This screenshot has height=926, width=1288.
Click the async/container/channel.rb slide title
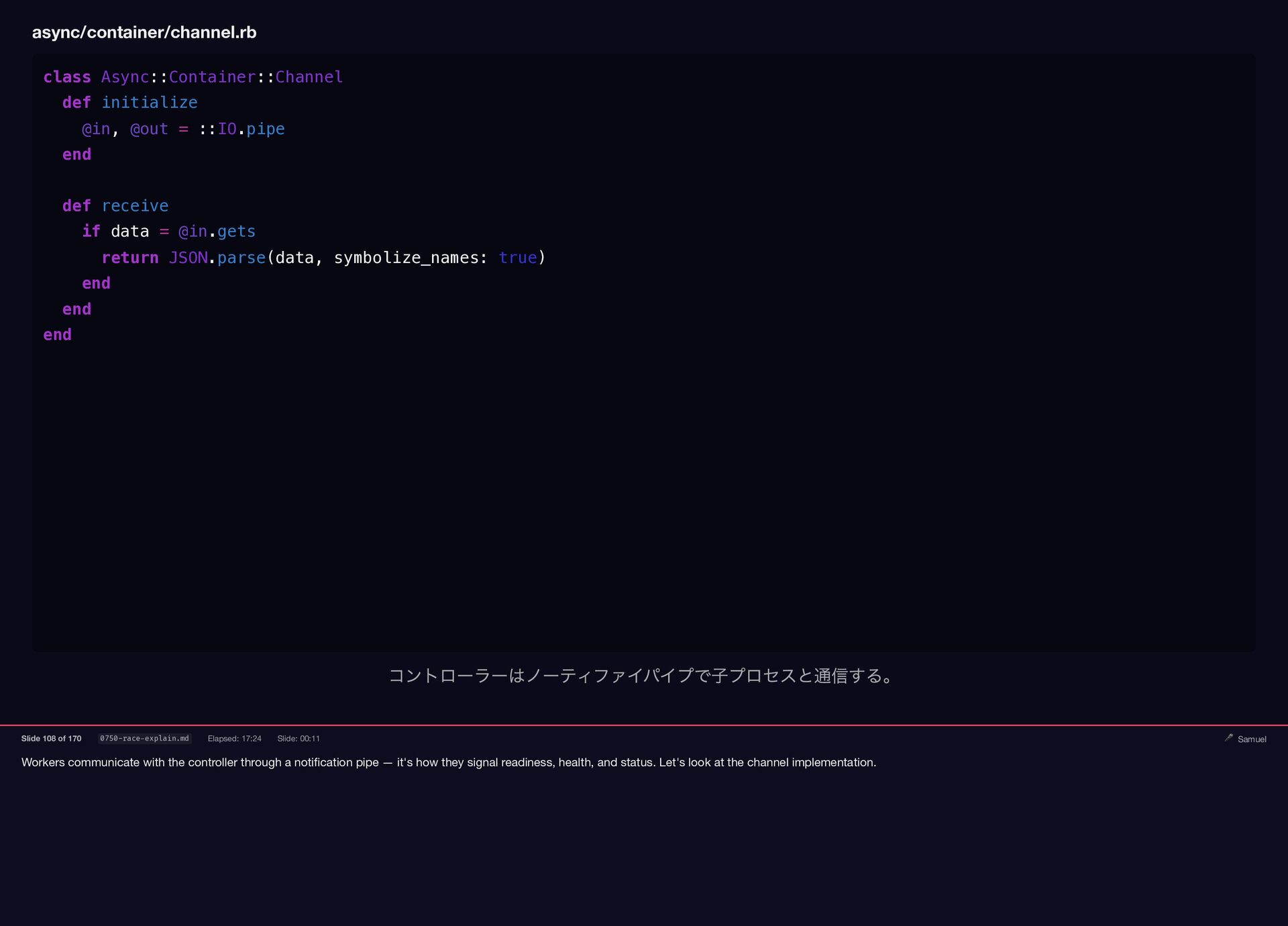(144, 32)
